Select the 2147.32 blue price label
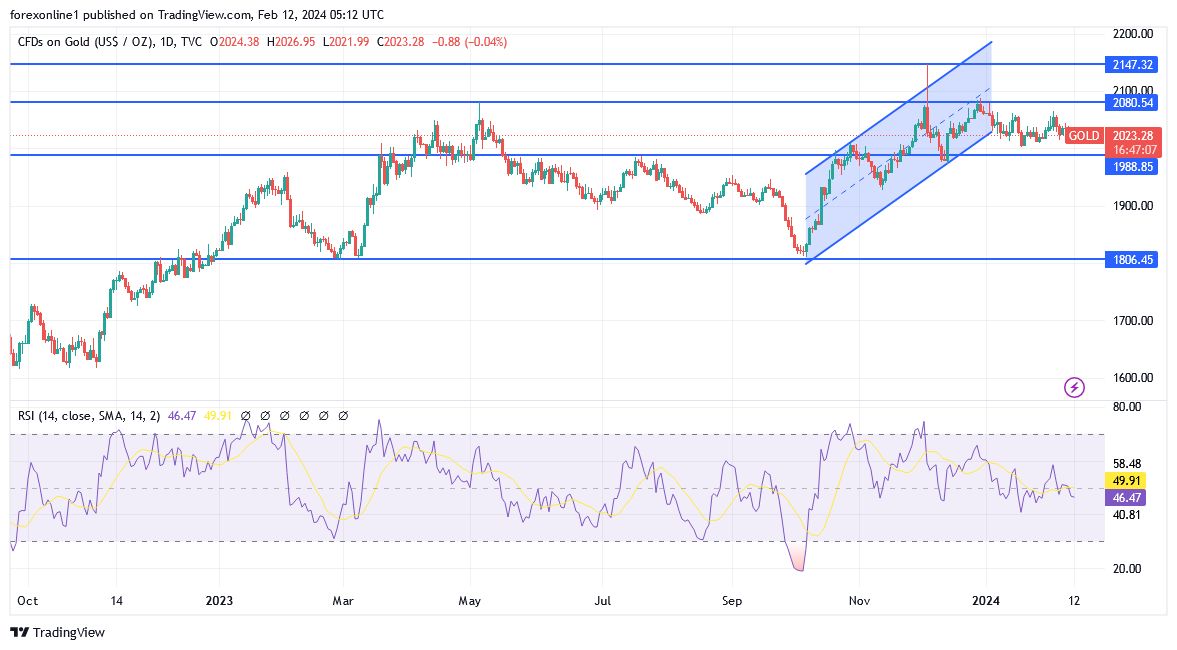The image size is (1177, 650). coord(1131,65)
